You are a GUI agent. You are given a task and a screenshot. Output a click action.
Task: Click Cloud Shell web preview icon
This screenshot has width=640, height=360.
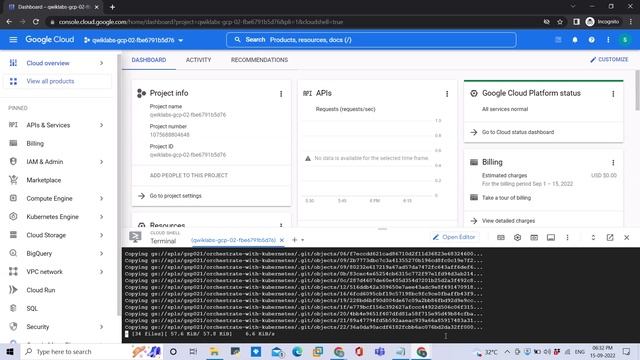[x=534, y=238]
